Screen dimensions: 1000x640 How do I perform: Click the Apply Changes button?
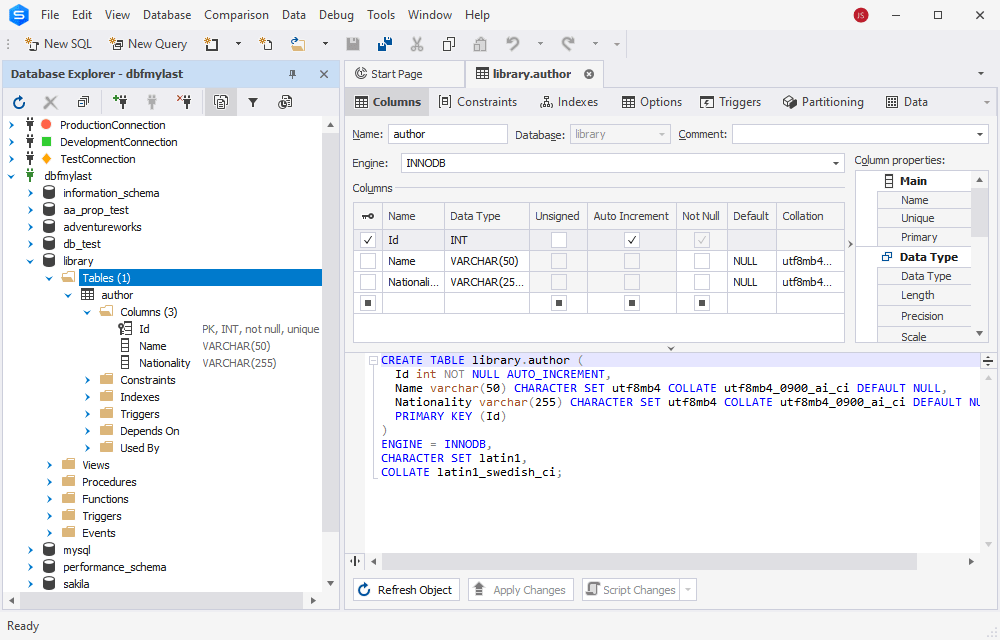520,590
